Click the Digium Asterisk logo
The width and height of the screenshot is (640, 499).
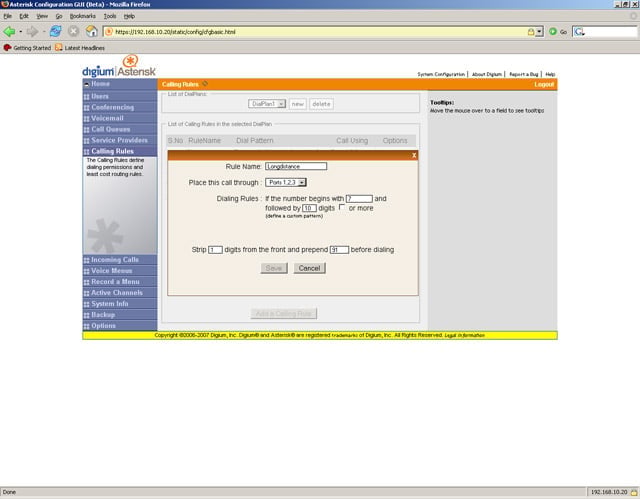tap(119, 66)
